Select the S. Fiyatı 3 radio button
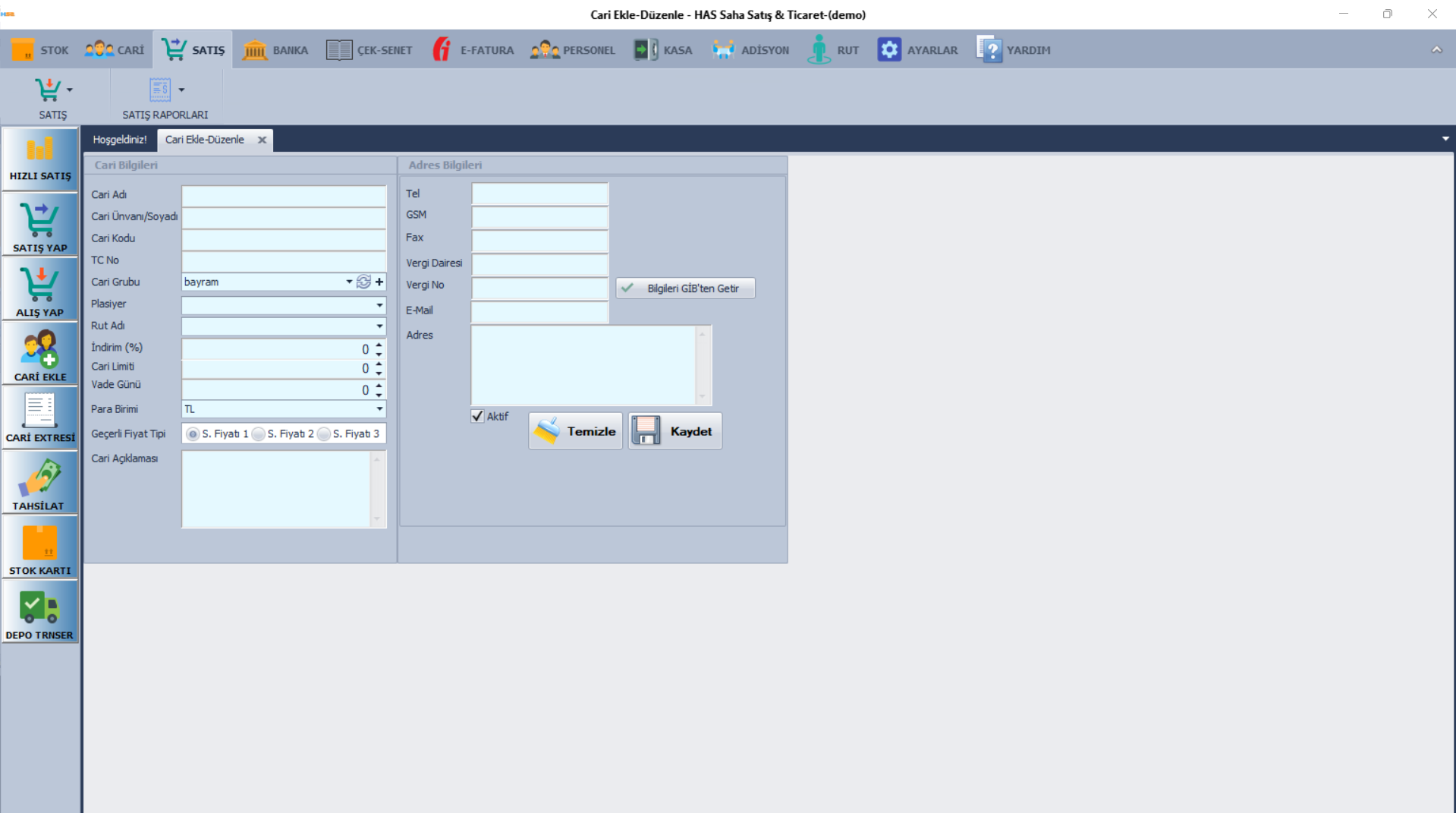The image size is (1456, 813). [x=324, y=434]
